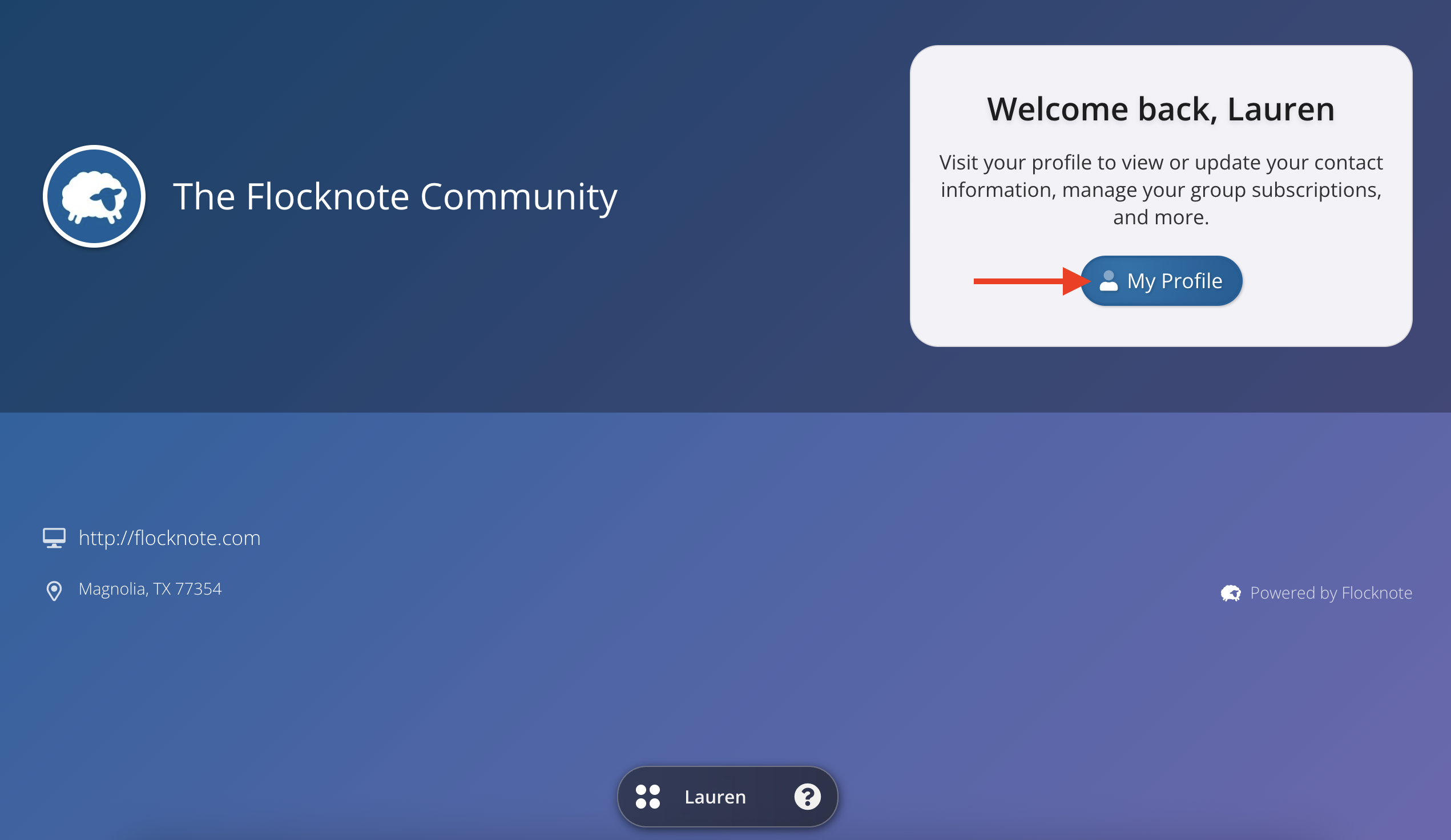Click the Powered by Flocknote link
This screenshot has width=1451, height=840.
coord(1331,593)
